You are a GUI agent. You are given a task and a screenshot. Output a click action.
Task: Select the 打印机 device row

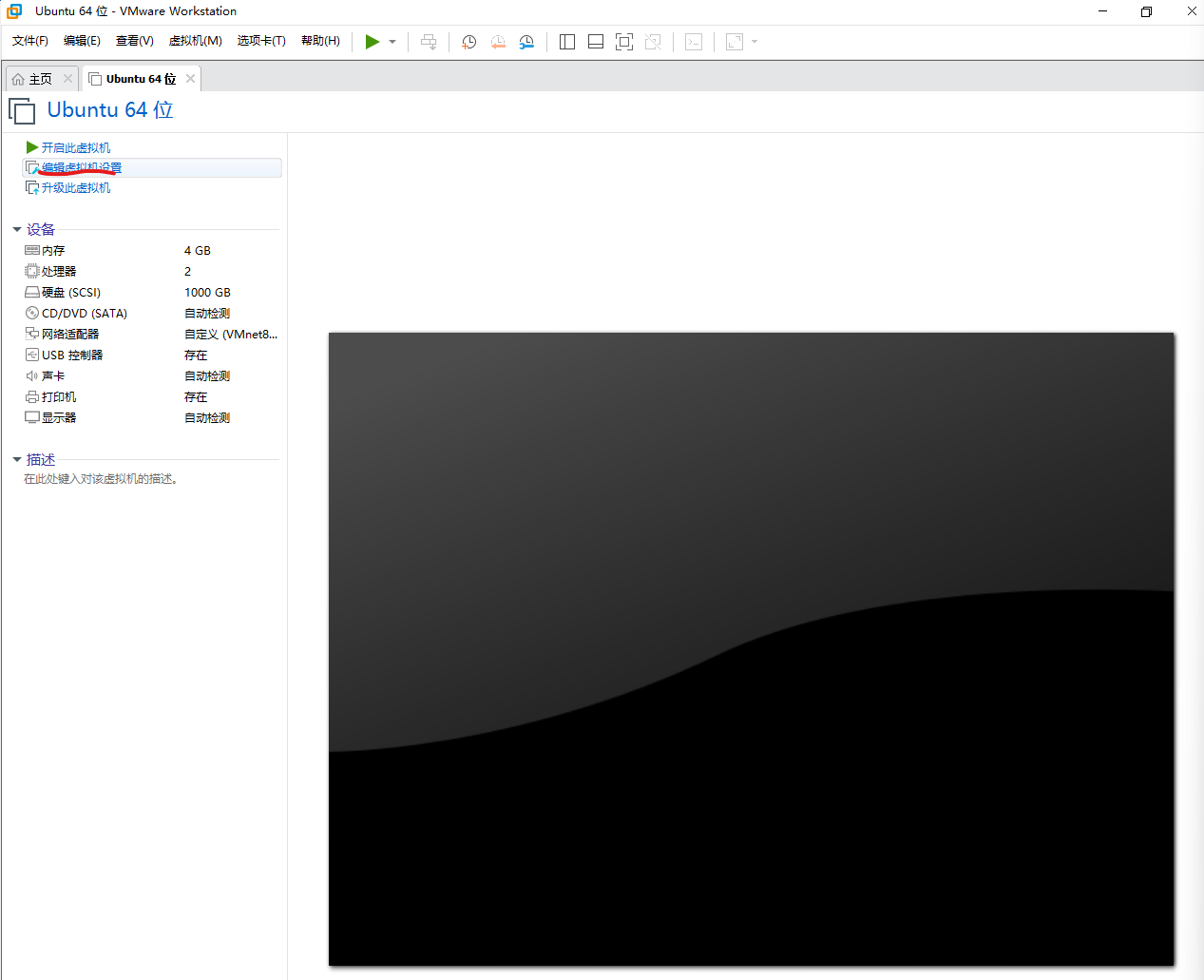click(151, 396)
